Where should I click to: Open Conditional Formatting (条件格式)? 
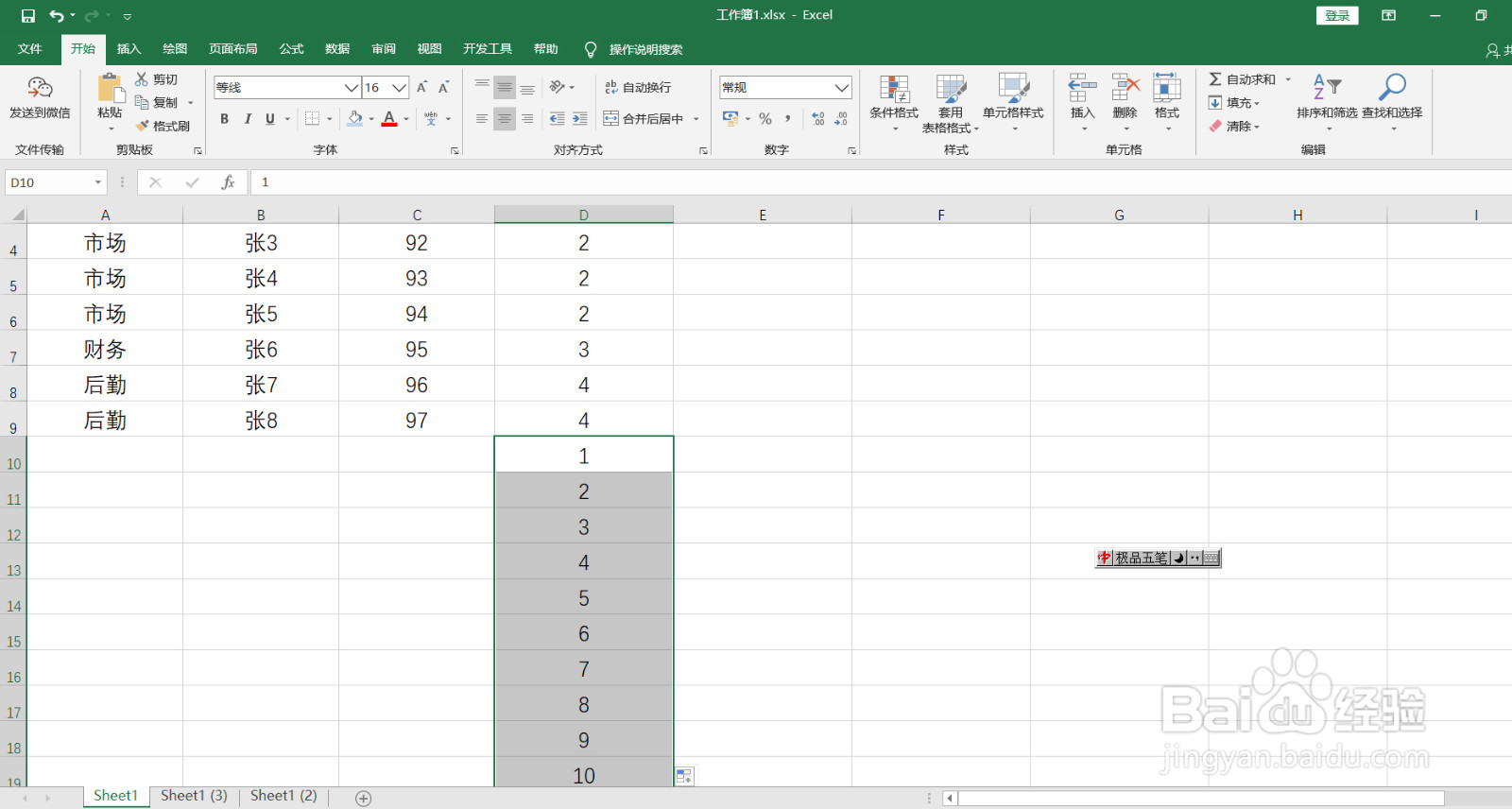click(894, 102)
